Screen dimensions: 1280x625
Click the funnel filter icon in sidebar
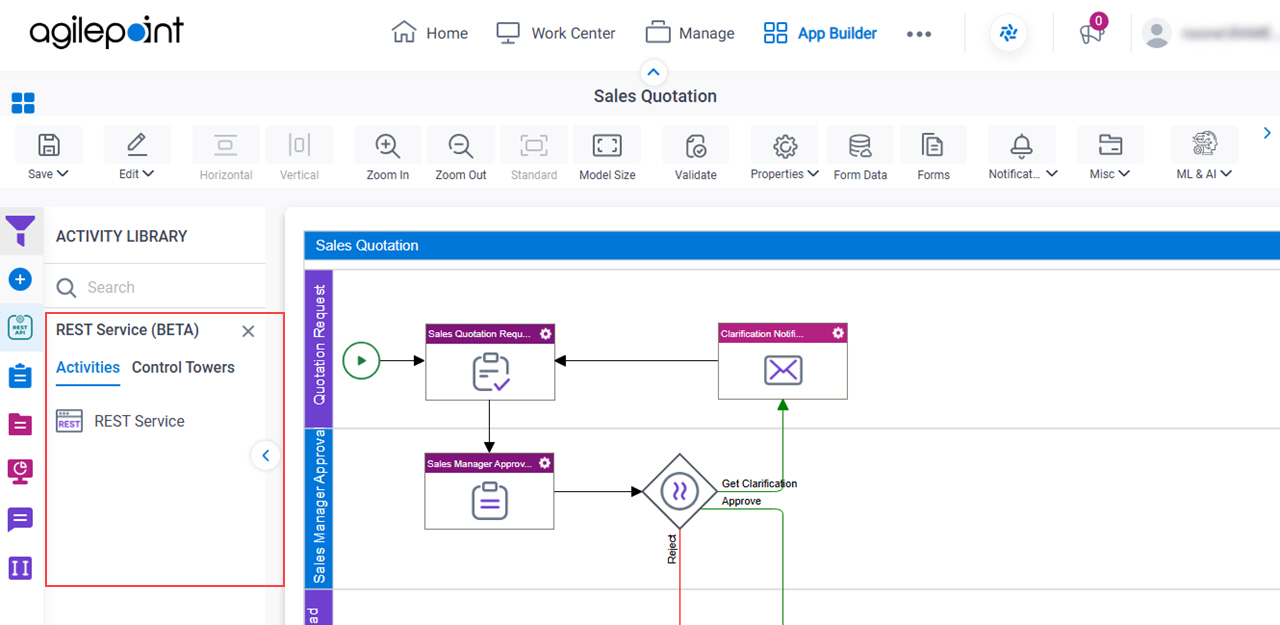[21, 231]
